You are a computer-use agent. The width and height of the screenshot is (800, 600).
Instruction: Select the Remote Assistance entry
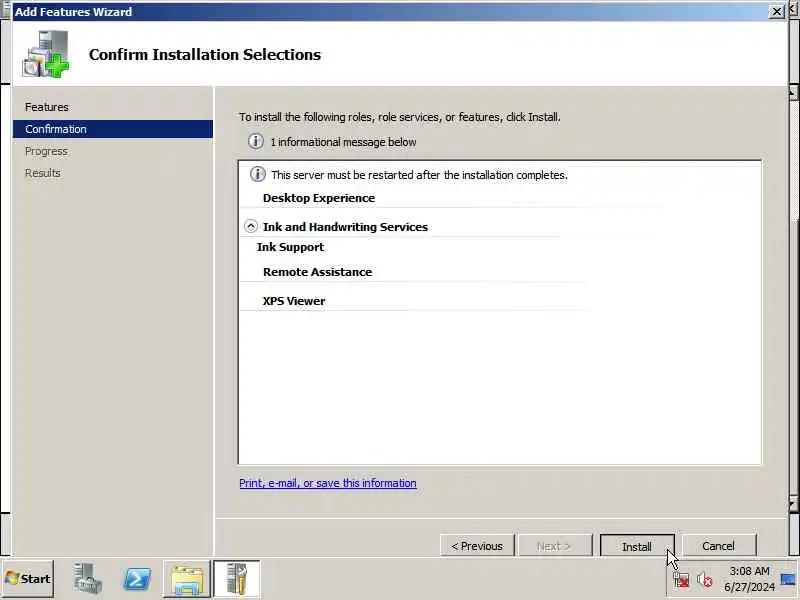click(x=317, y=272)
